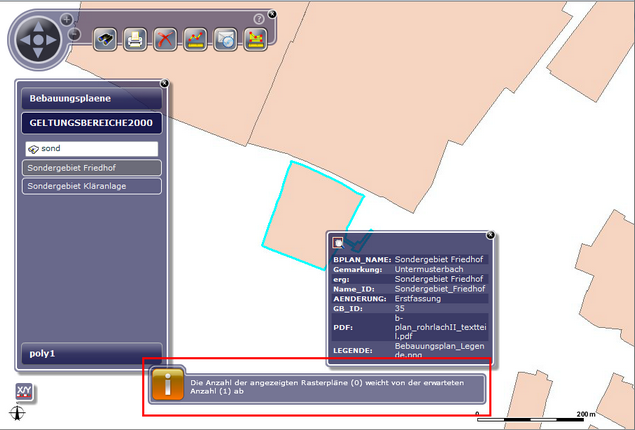The height and width of the screenshot is (430, 635).
Task: Zoom in with the plus button
Action: pyautogui.click(x=66, y=19)
